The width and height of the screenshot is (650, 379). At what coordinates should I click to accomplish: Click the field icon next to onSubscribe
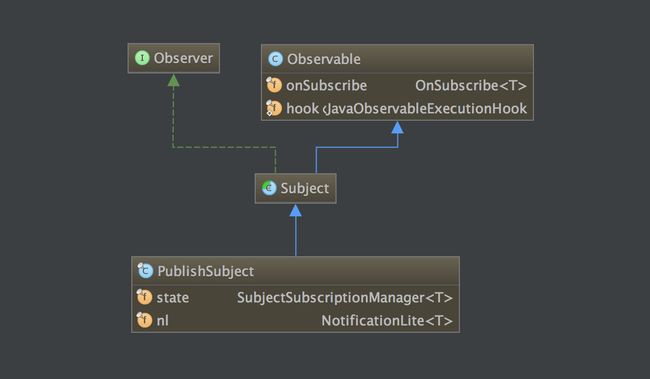point(274,85)
